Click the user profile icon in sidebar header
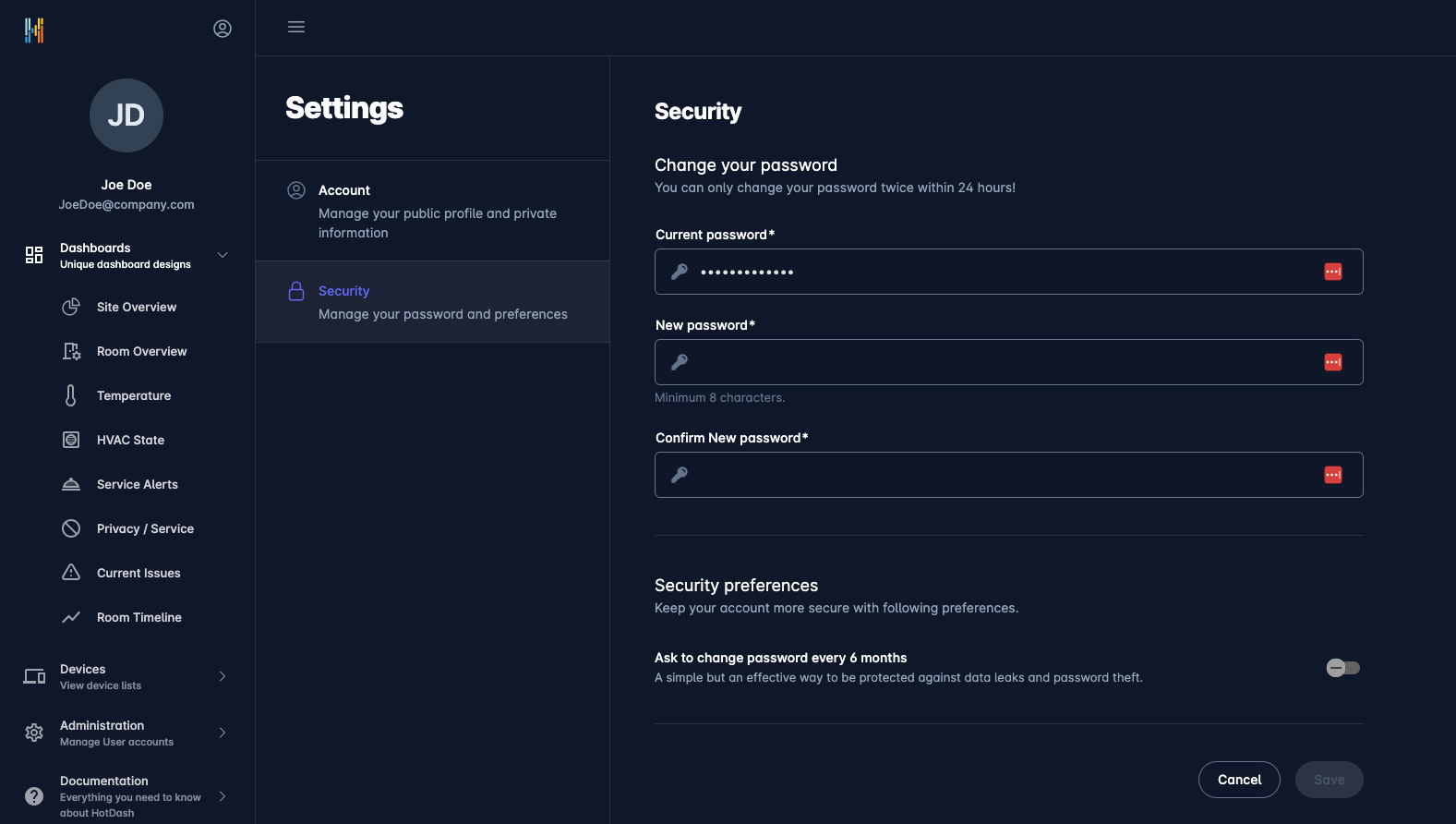Screen dimensions: 1456x824 coord(223,28)
